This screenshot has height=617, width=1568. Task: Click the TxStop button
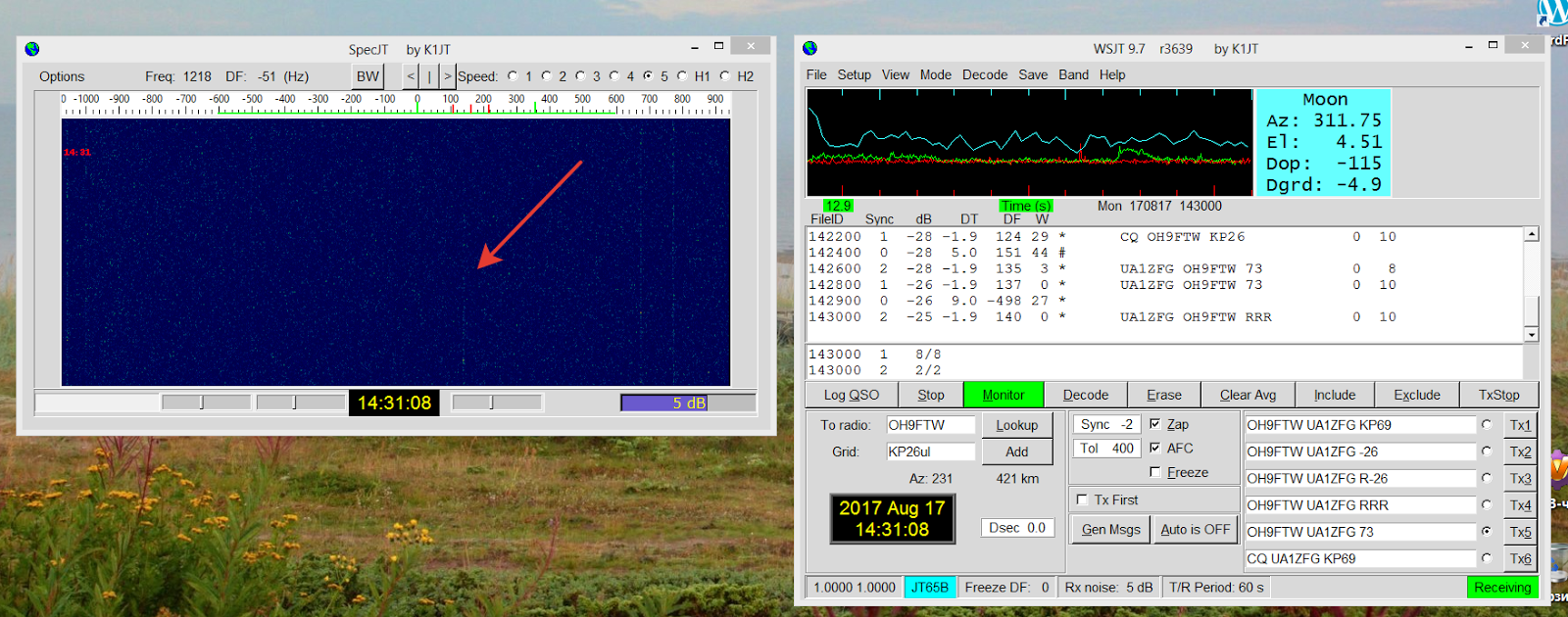pos(1498,395)
